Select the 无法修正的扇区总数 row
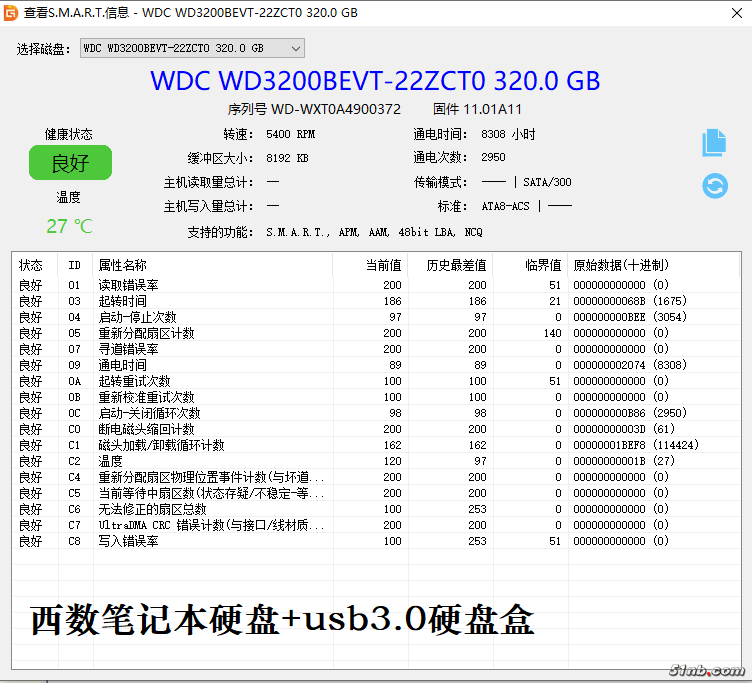Viewport: 752px width, 683px height. (376, 509)
